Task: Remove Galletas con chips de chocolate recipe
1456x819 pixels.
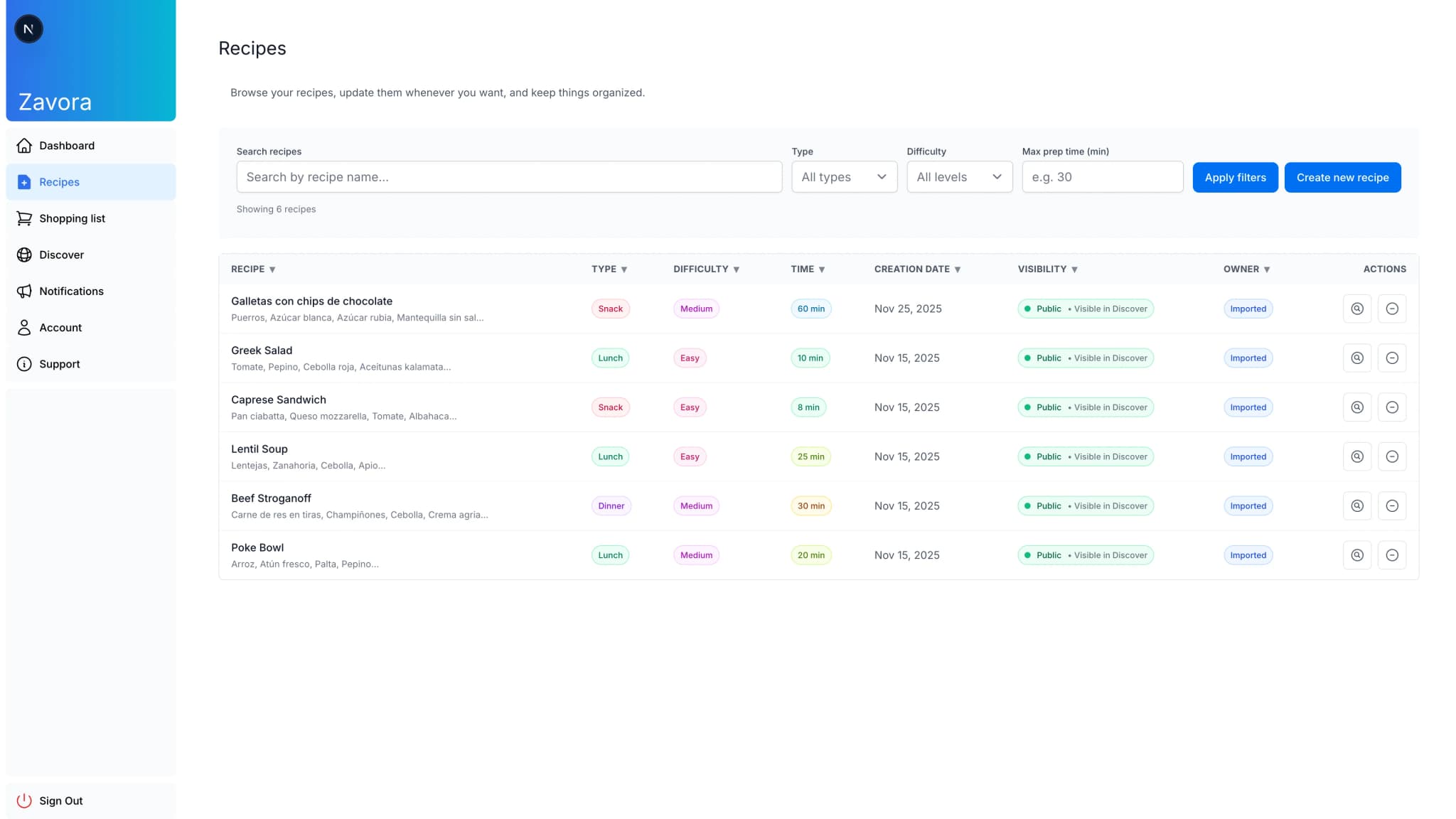Action: (1391, 309)
